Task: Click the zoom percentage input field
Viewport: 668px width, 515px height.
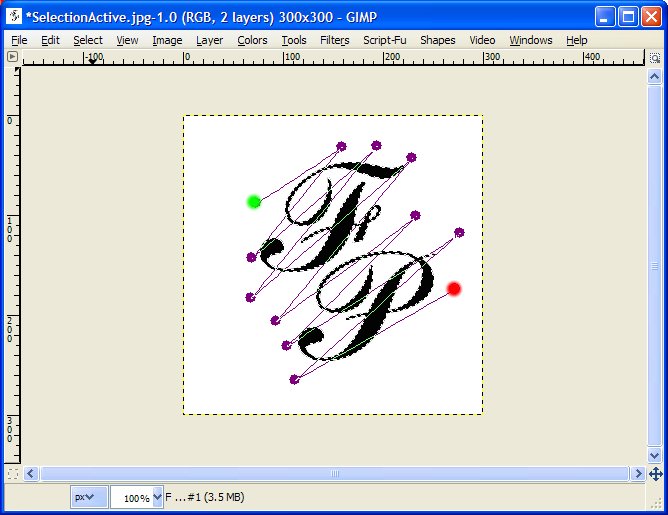Action: point(132,497)
